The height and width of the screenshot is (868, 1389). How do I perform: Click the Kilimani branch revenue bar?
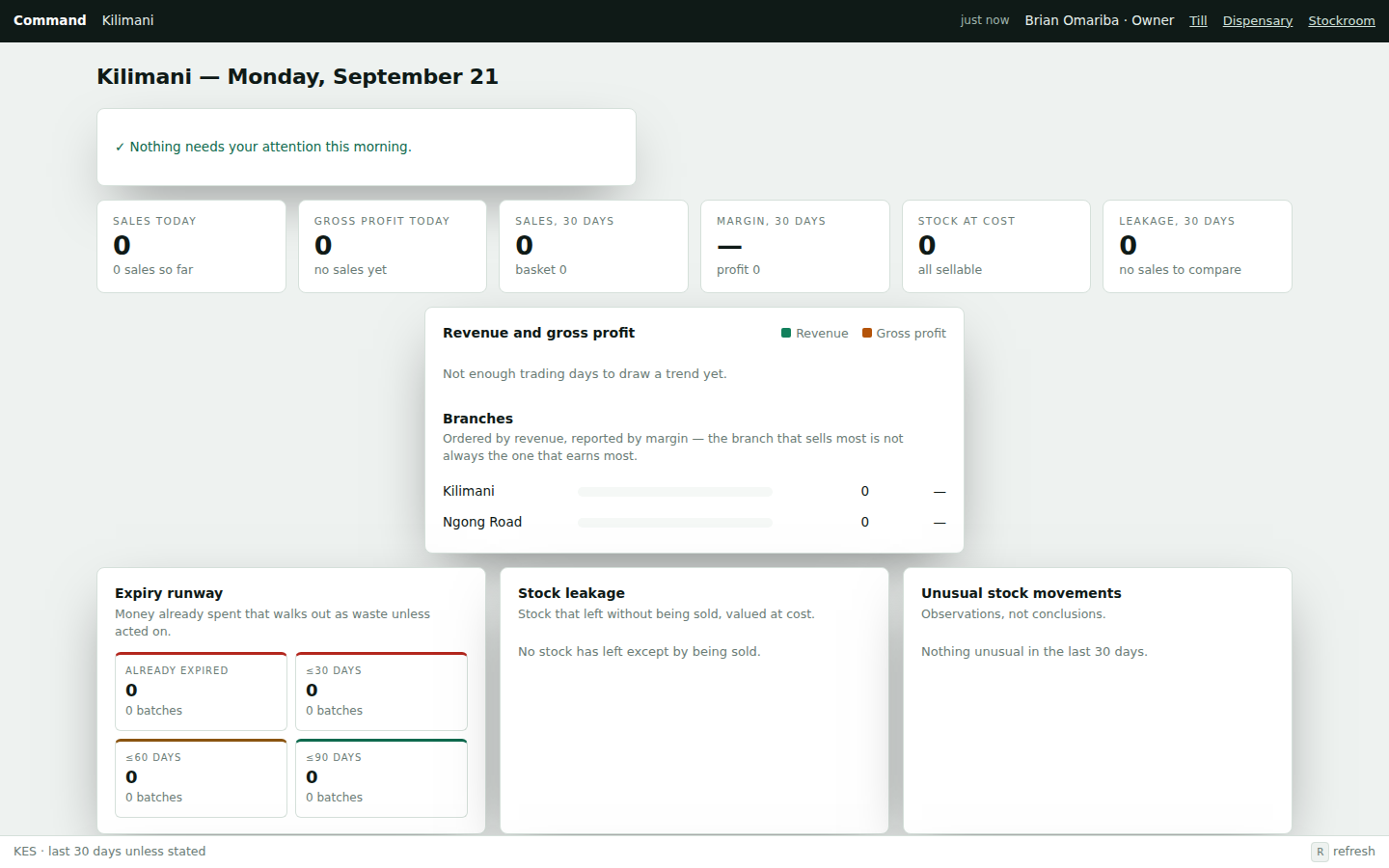coord(675,492)
